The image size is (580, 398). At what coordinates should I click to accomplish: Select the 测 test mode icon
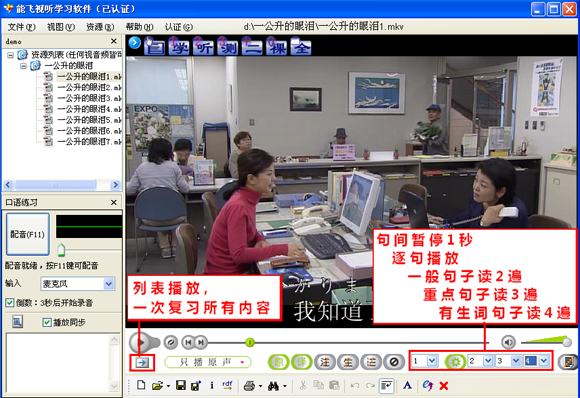tap(228, 46)
